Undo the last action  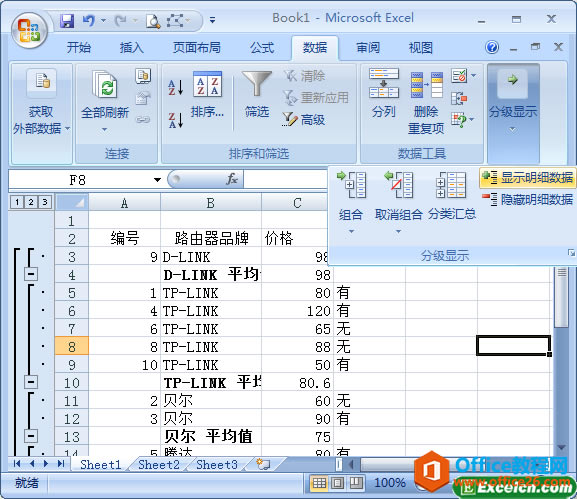[88, 20]
